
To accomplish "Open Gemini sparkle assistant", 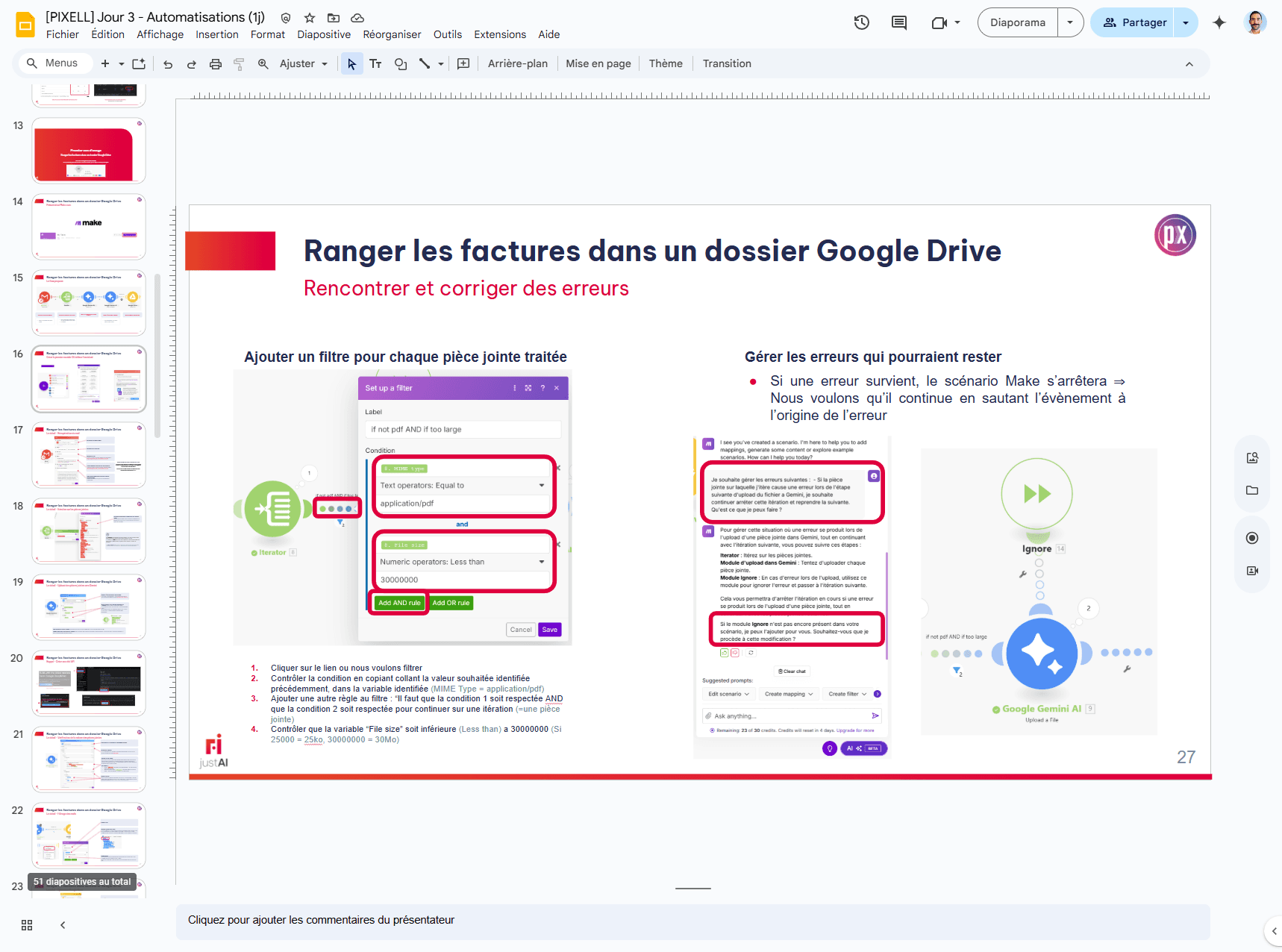I will point(1219,22).
